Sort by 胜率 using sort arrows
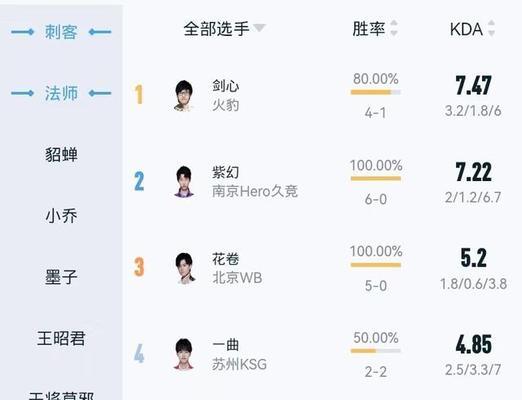The image size is (522, 400). pos(394,28)
